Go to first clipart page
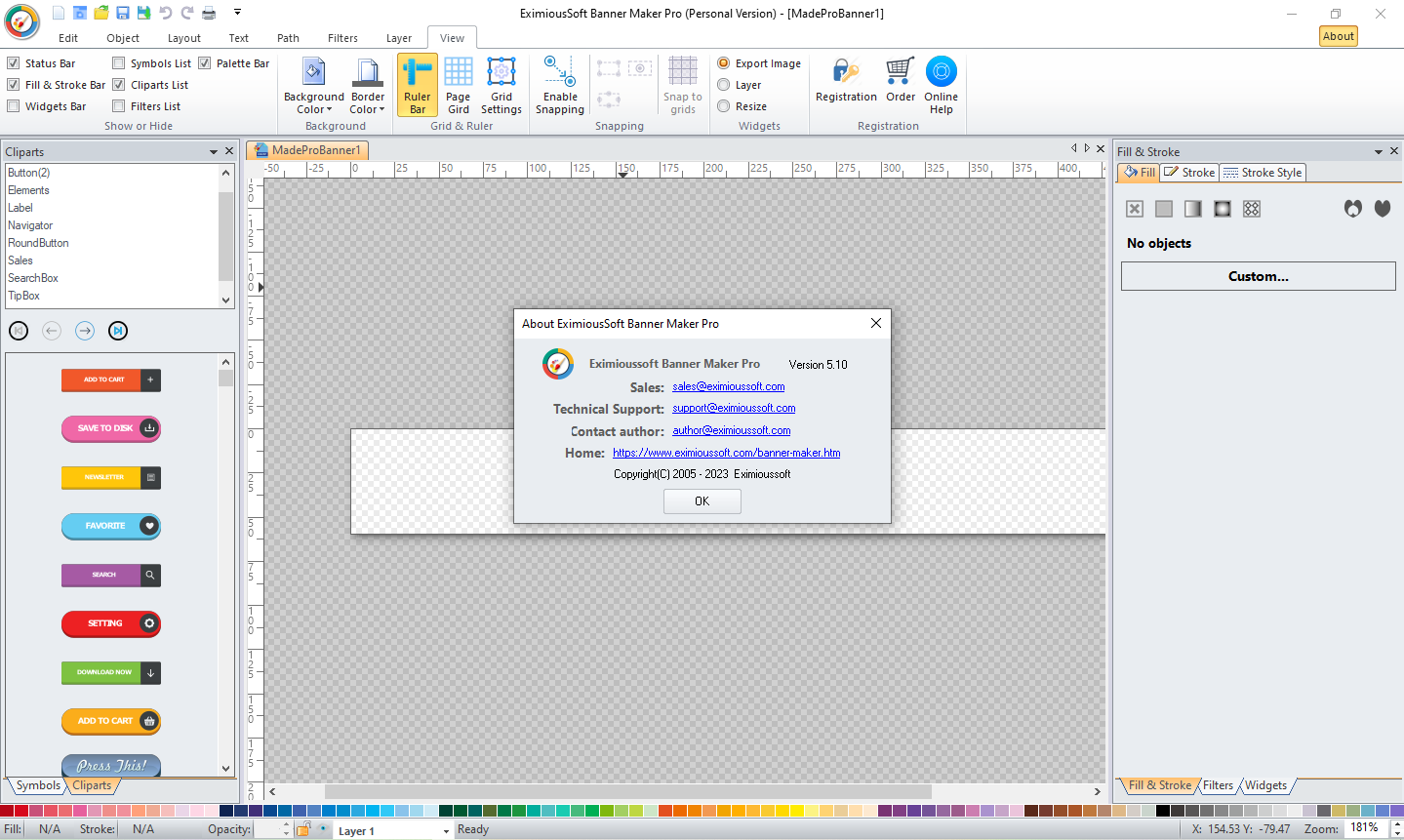The image size is (1404, 840). (19, 331)
